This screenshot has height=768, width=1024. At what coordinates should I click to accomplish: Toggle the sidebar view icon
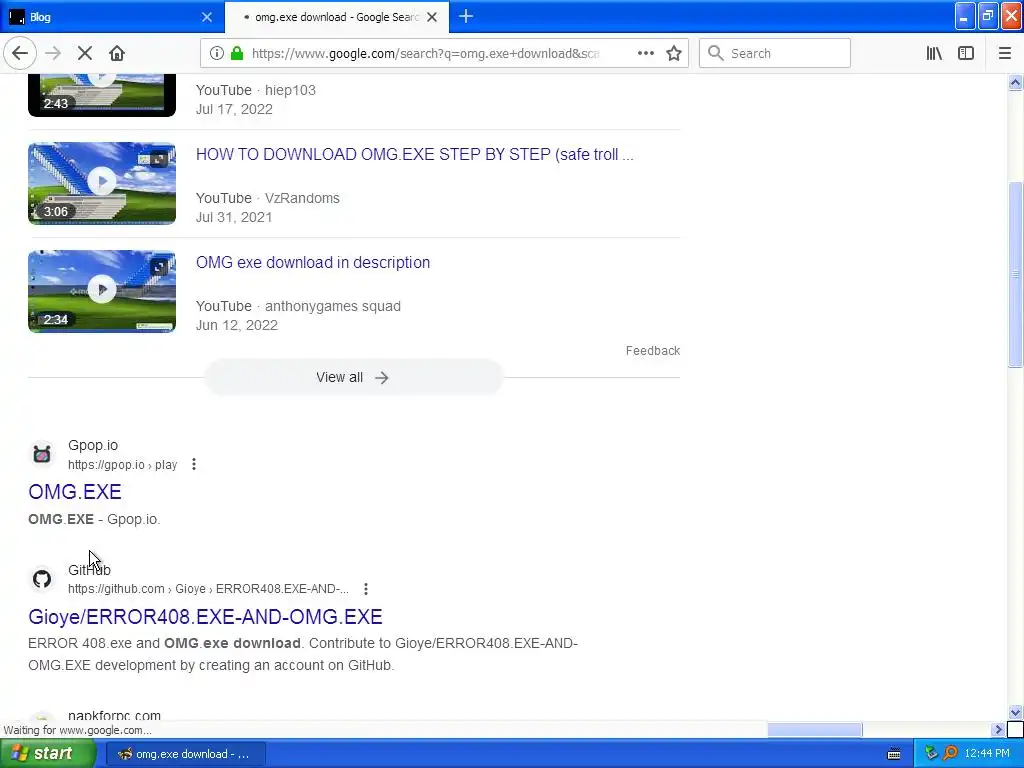tap(966, 54)
